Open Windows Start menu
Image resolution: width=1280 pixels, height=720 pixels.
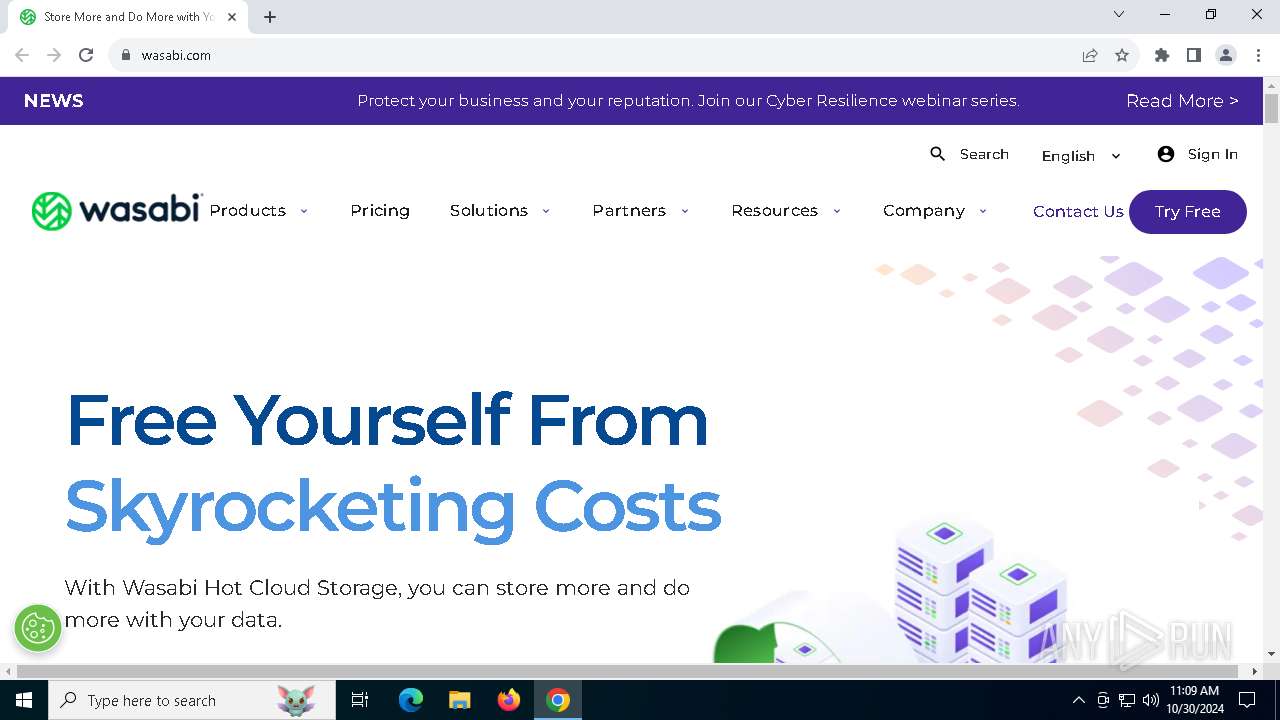(24, 700)
